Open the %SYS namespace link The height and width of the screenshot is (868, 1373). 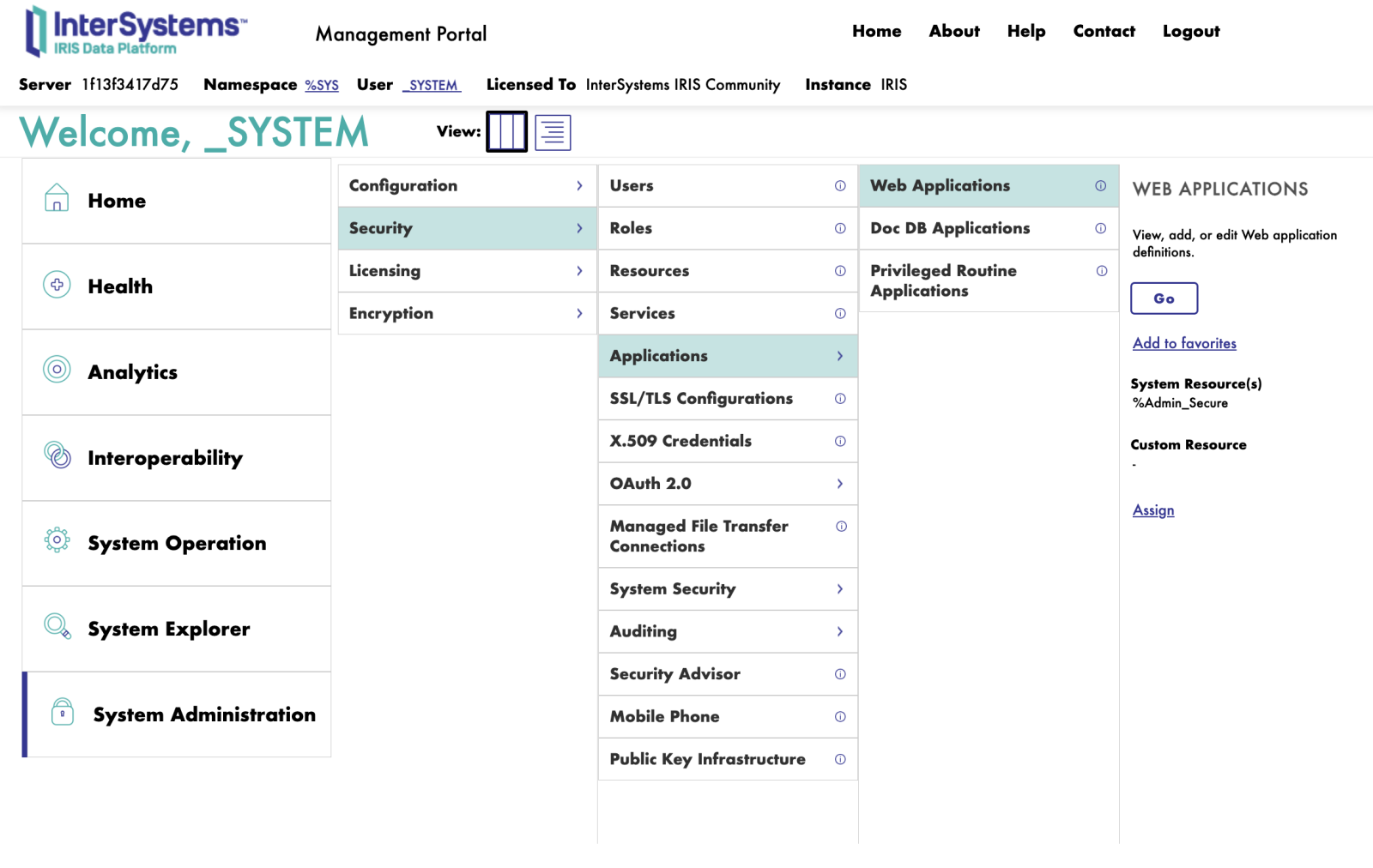[322, 86]
